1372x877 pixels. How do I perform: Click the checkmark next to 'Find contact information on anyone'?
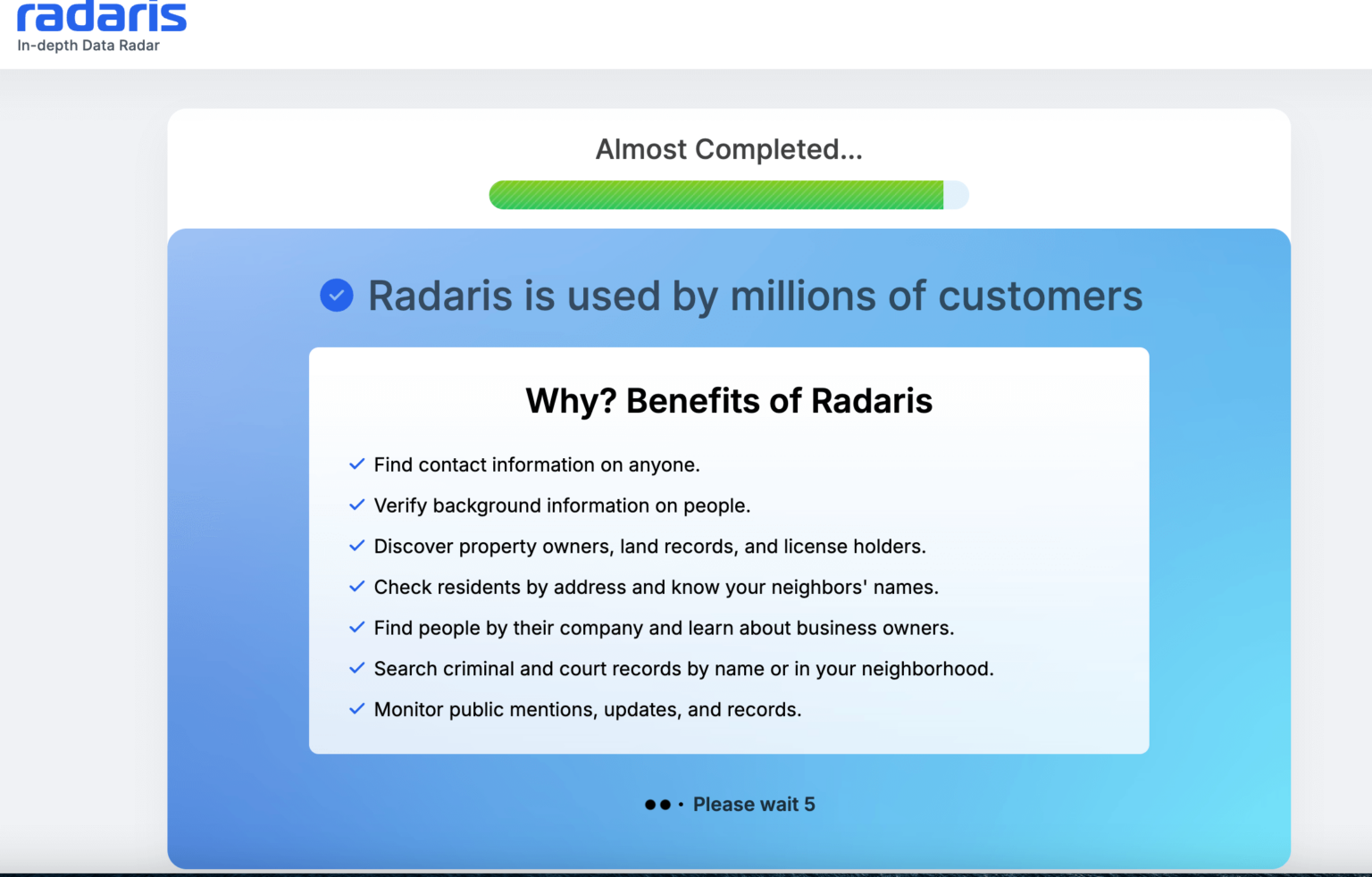[x=356, y=464]
